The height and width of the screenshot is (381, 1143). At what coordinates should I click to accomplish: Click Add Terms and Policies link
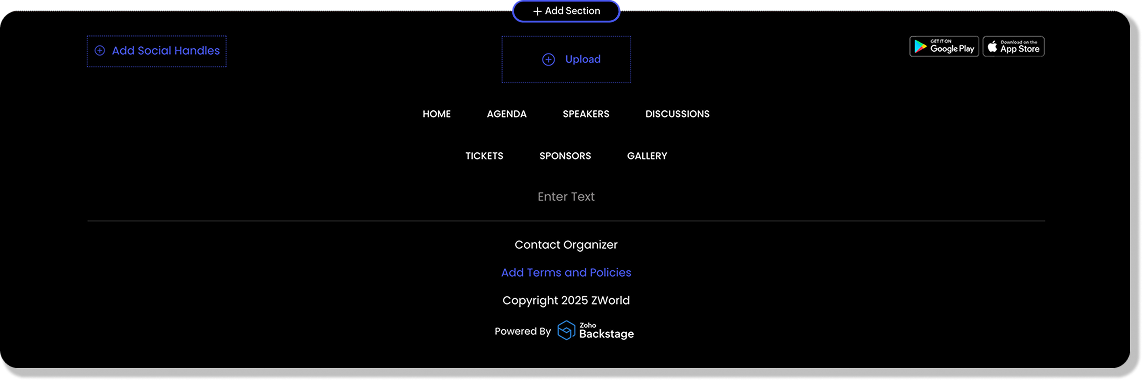click(x=566, y=272)
